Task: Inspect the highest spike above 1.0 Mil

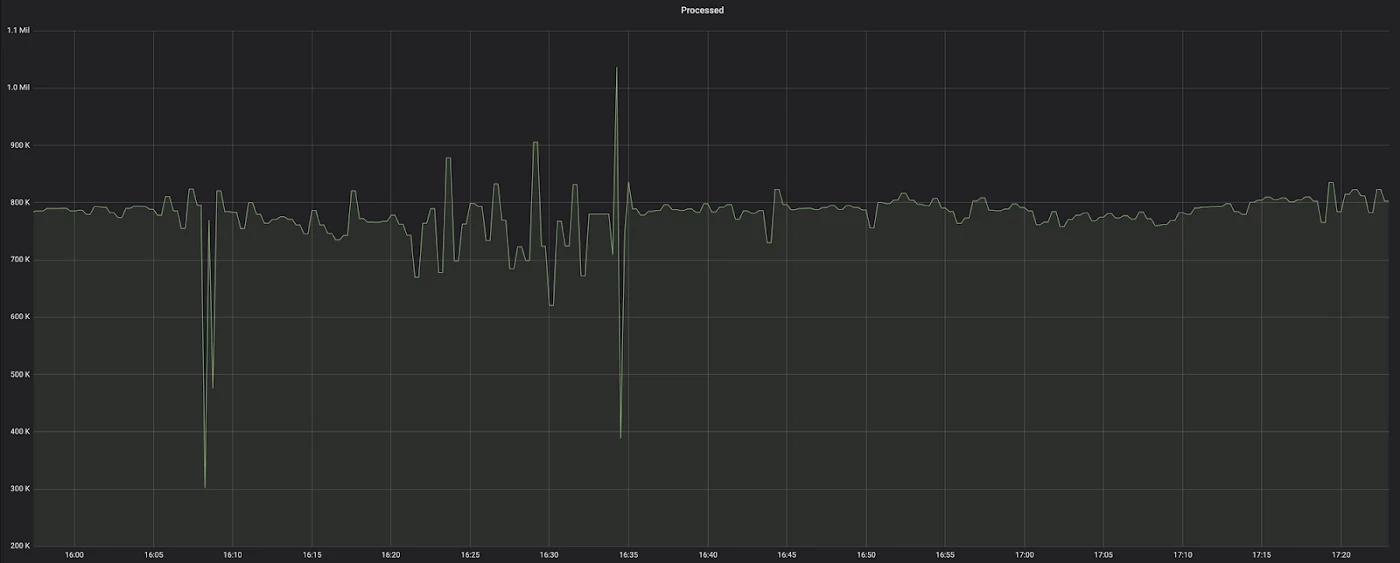Action: [x=617, y=68]
